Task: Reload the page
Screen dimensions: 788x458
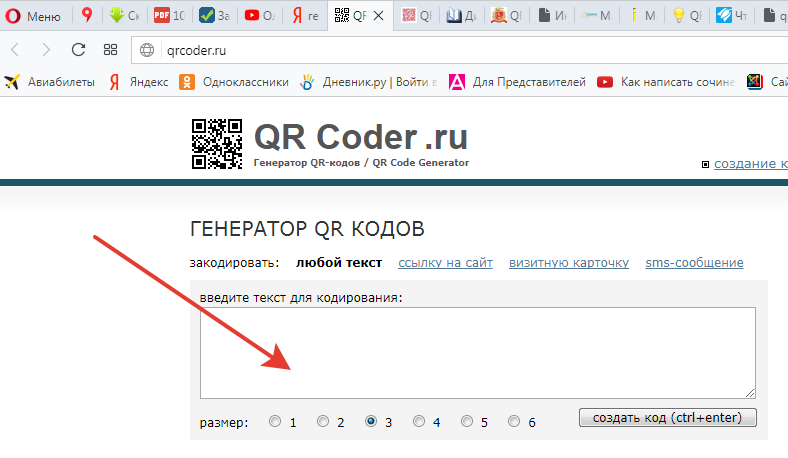Action: click(78, 49)
